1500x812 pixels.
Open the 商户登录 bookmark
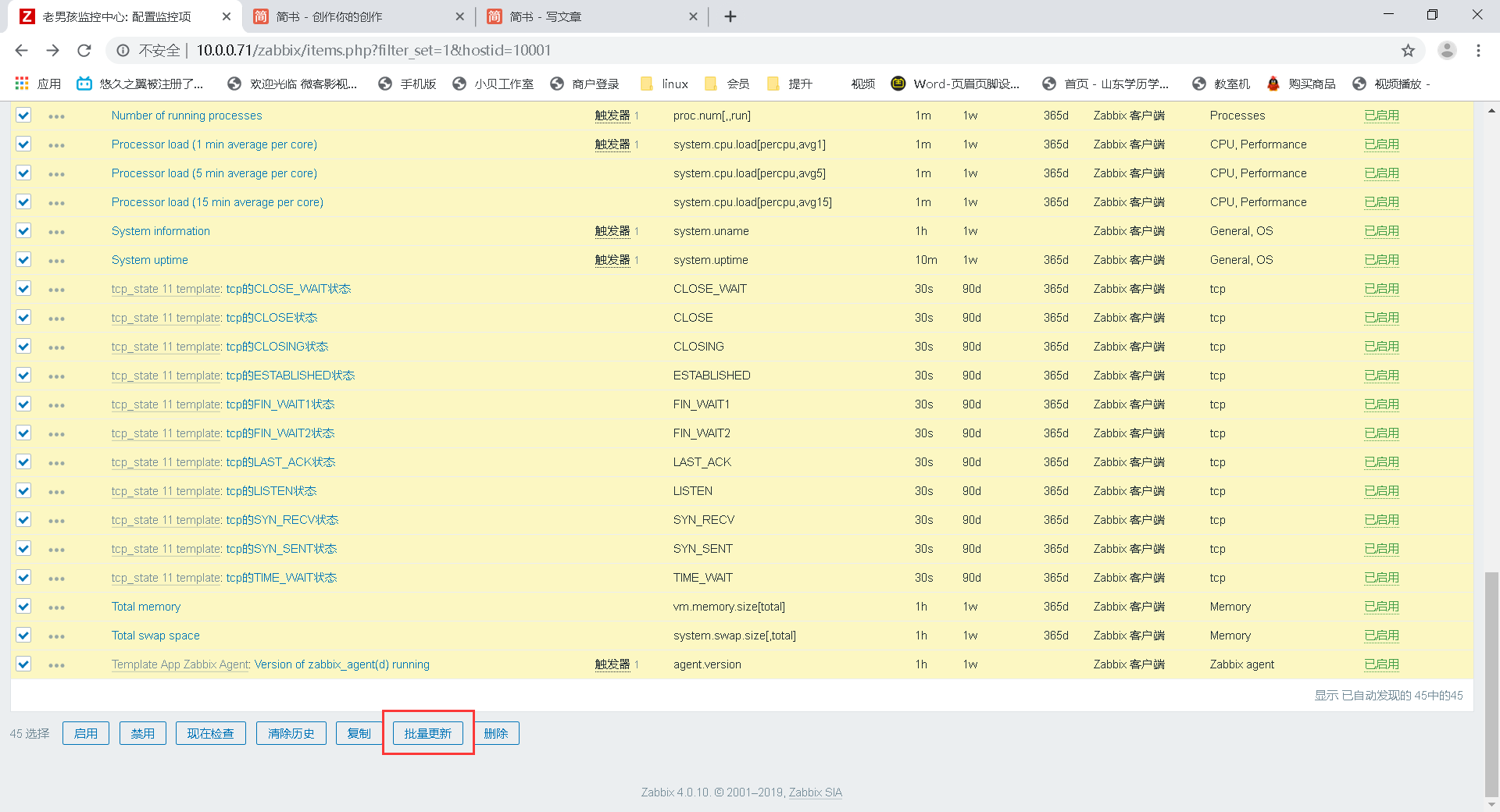coord(585,84)
